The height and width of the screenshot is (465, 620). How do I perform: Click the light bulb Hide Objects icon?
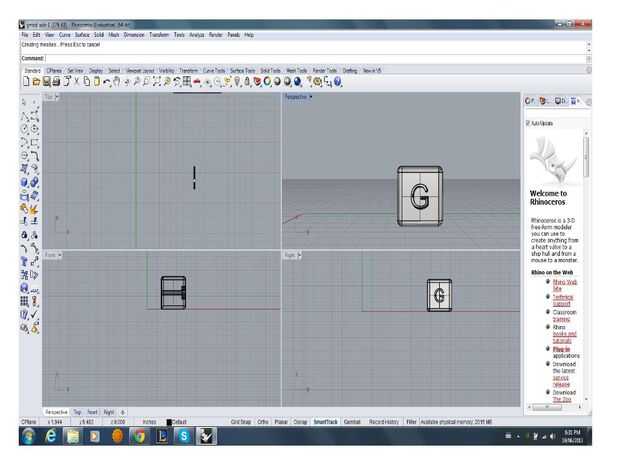[237, 82]
